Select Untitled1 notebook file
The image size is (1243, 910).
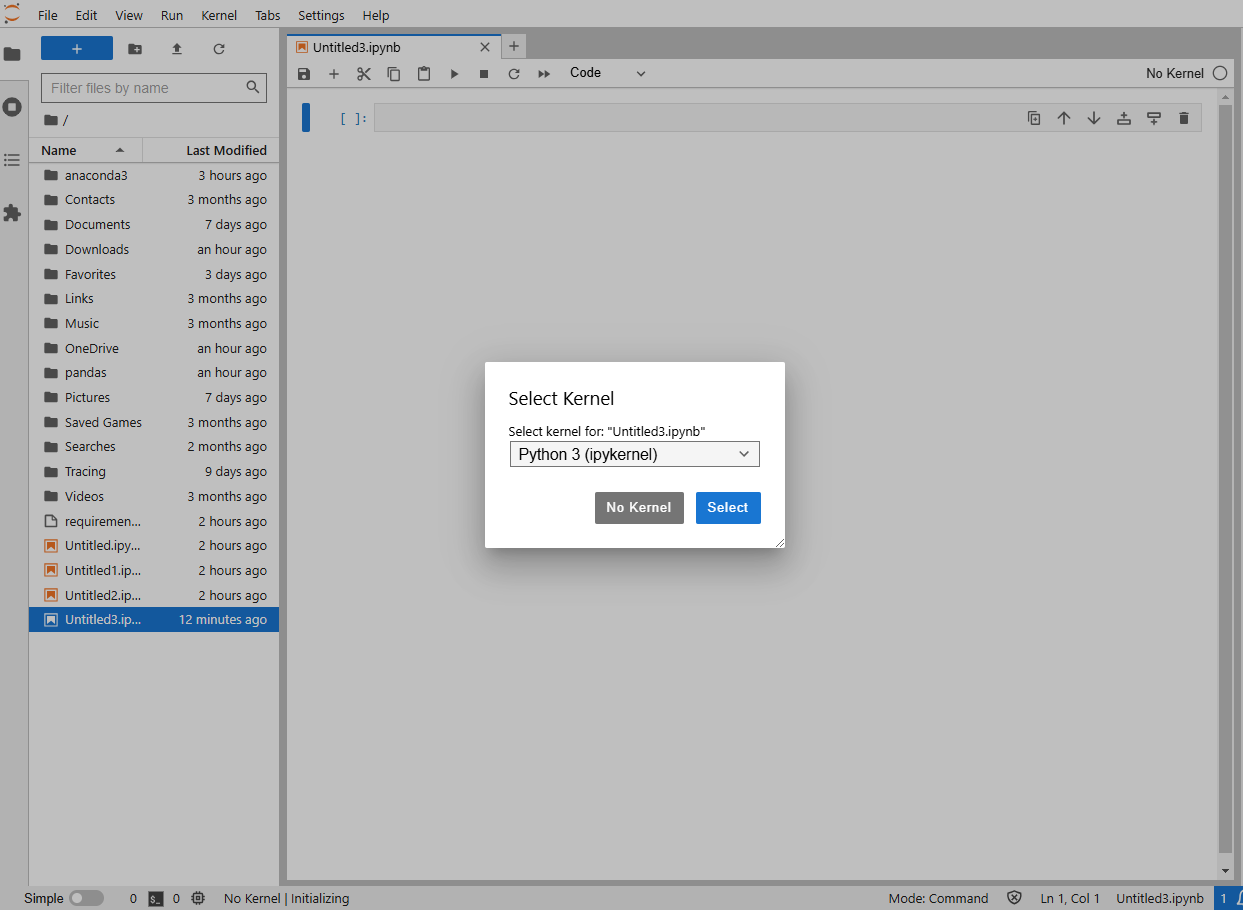tap(154, 570)
